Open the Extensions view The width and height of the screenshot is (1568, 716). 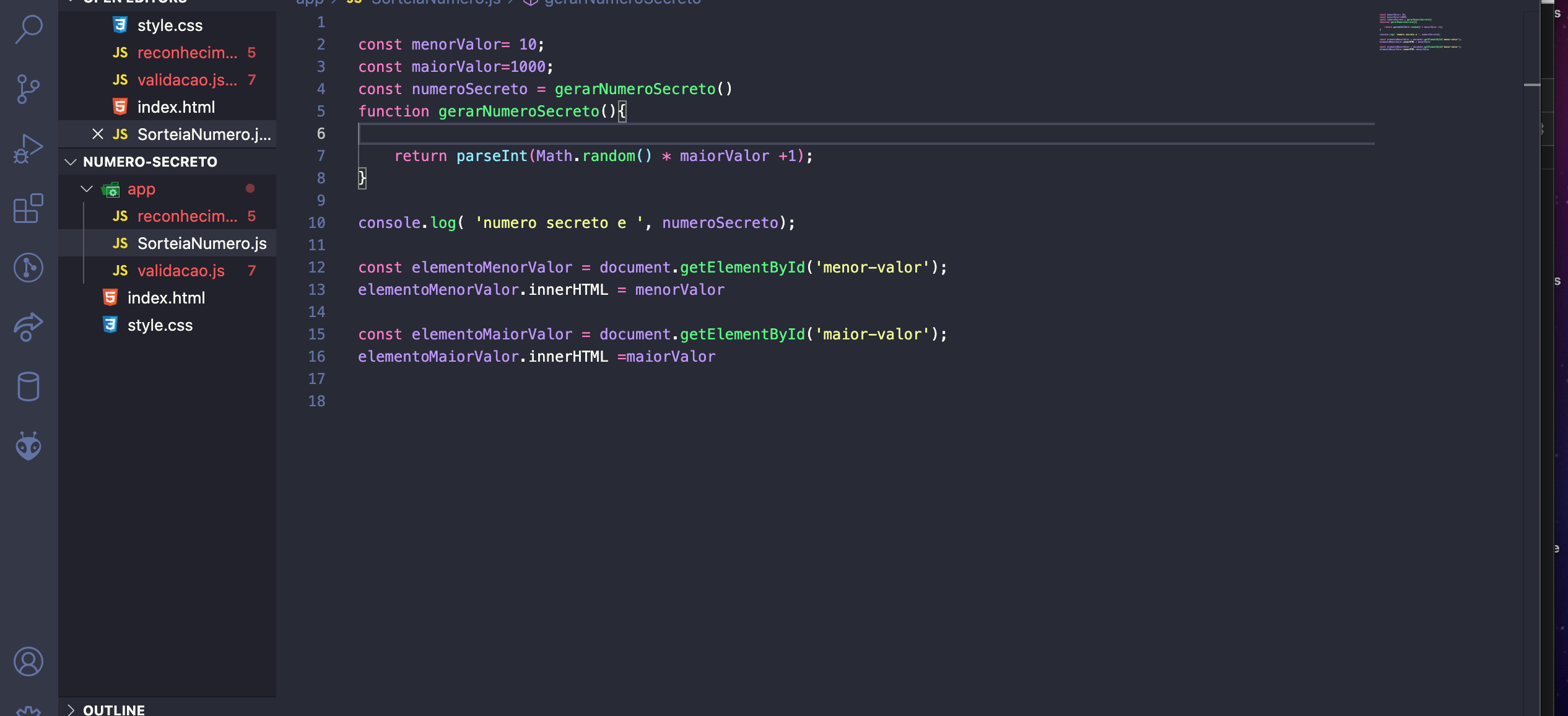point(28,208)
